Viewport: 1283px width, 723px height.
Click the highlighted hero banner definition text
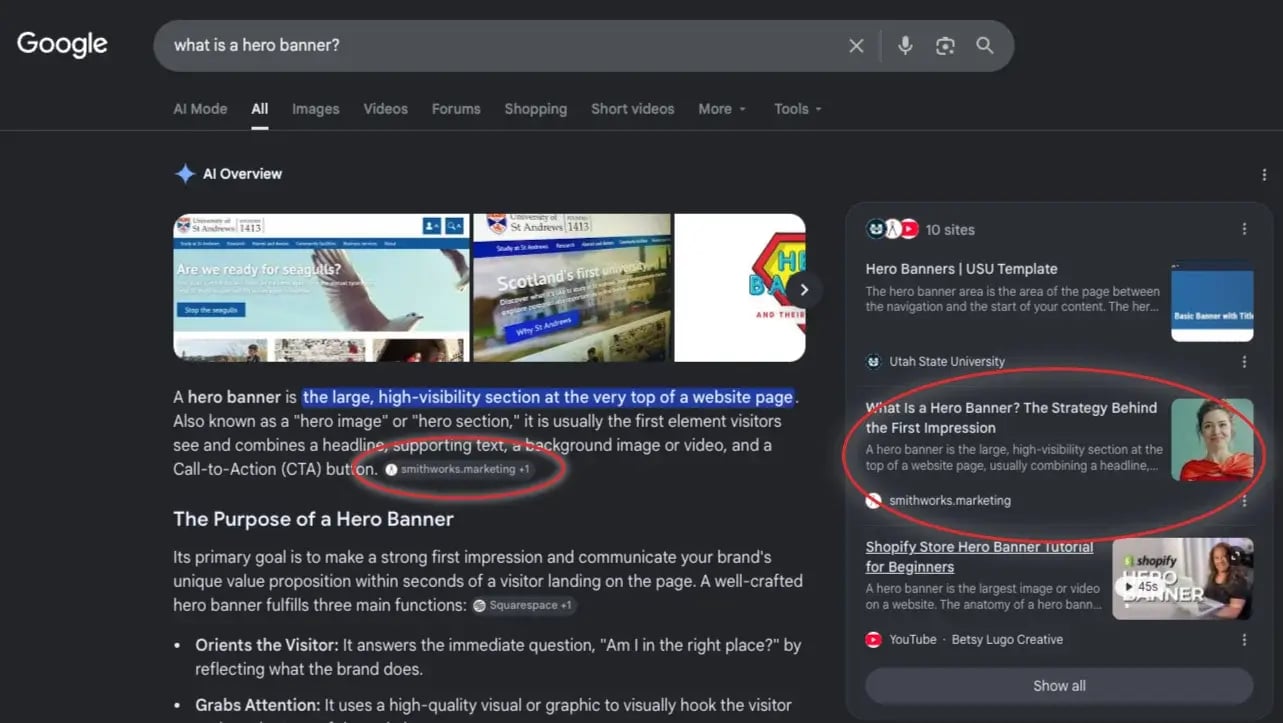[x=548, y=397]
